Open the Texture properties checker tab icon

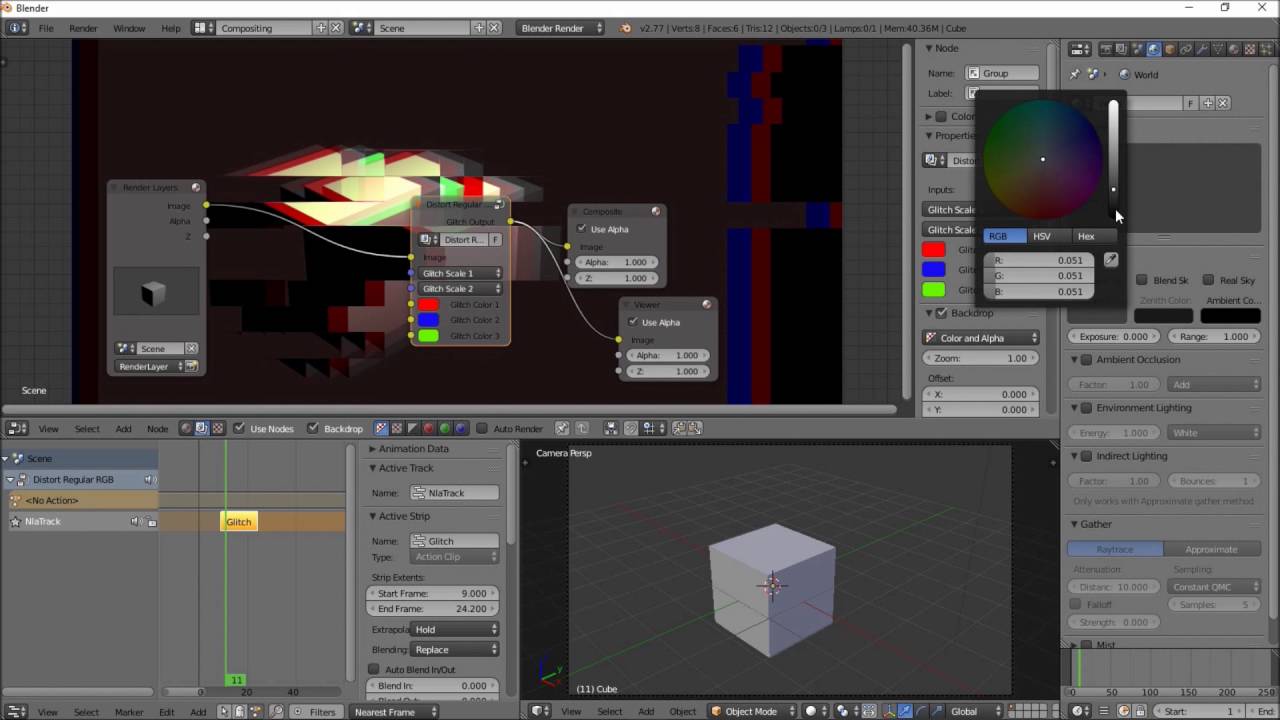coord(1250,49)
